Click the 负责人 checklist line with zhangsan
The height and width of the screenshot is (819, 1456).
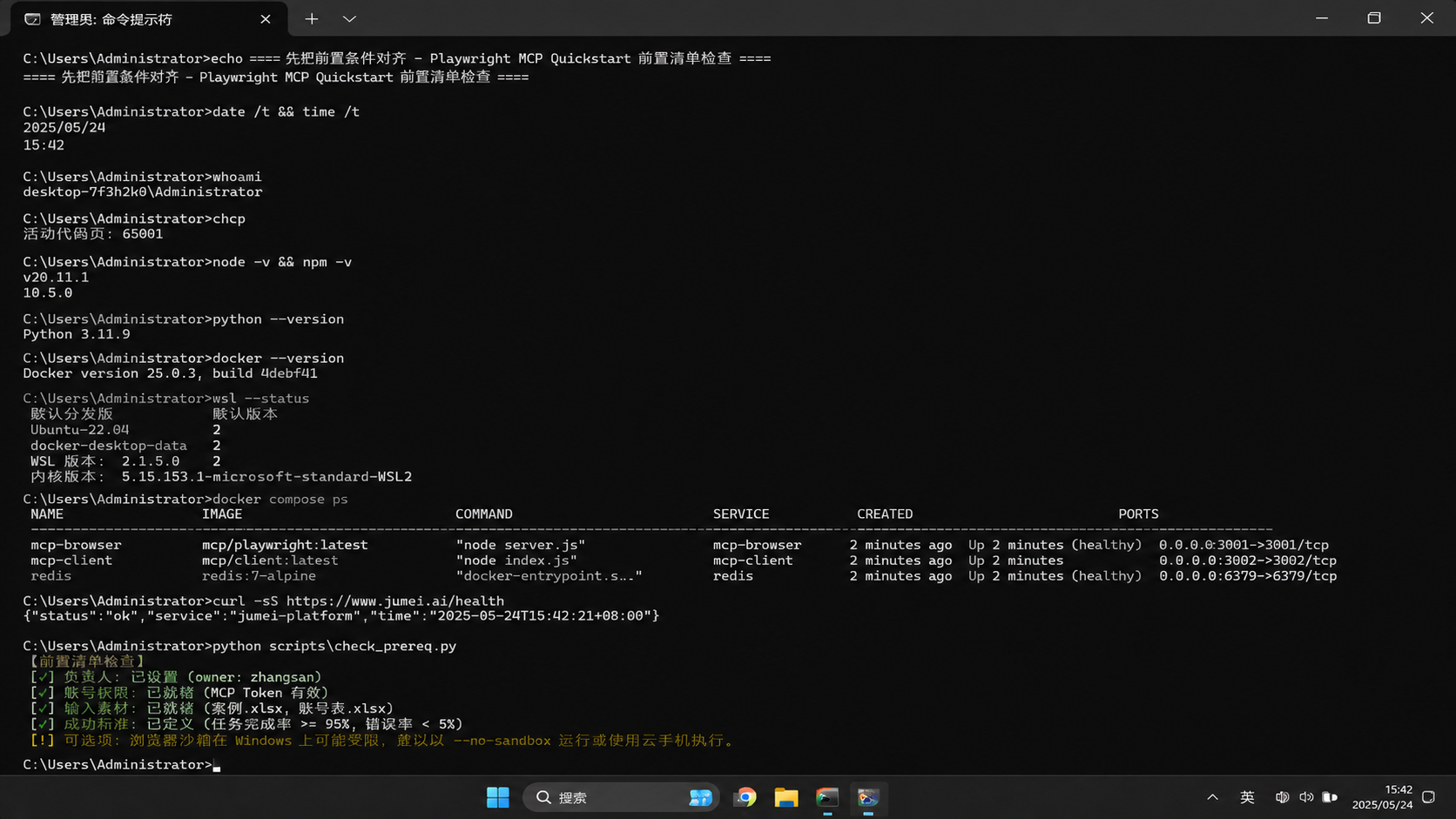coord(176,677)
